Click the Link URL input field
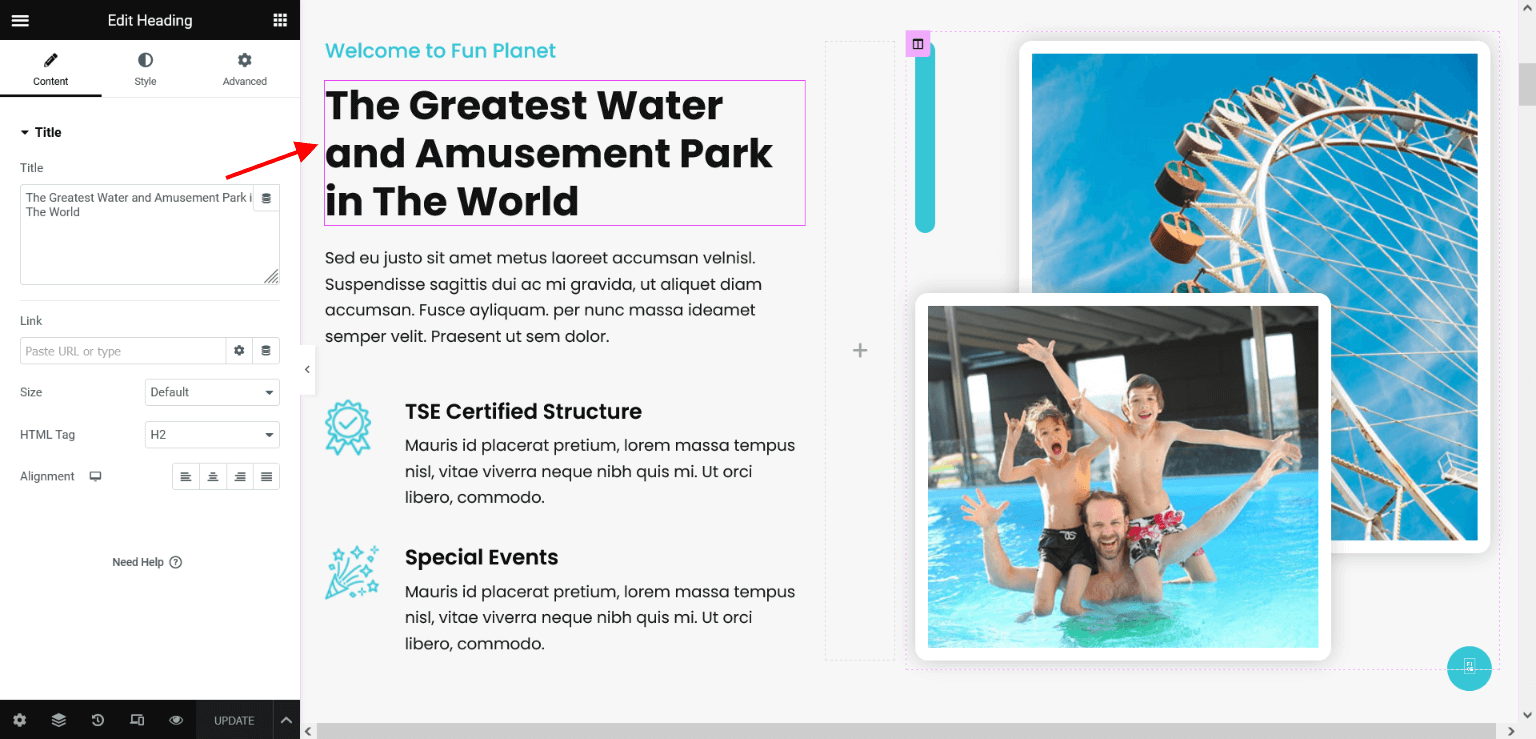This screenshot has width=1536, height=739. 123,351
